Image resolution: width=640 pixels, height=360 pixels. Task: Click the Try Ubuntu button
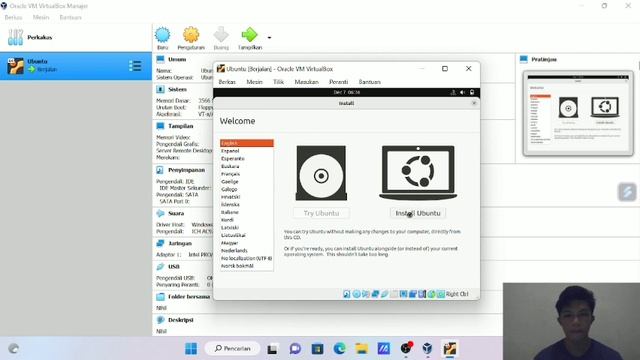point(321,213)
